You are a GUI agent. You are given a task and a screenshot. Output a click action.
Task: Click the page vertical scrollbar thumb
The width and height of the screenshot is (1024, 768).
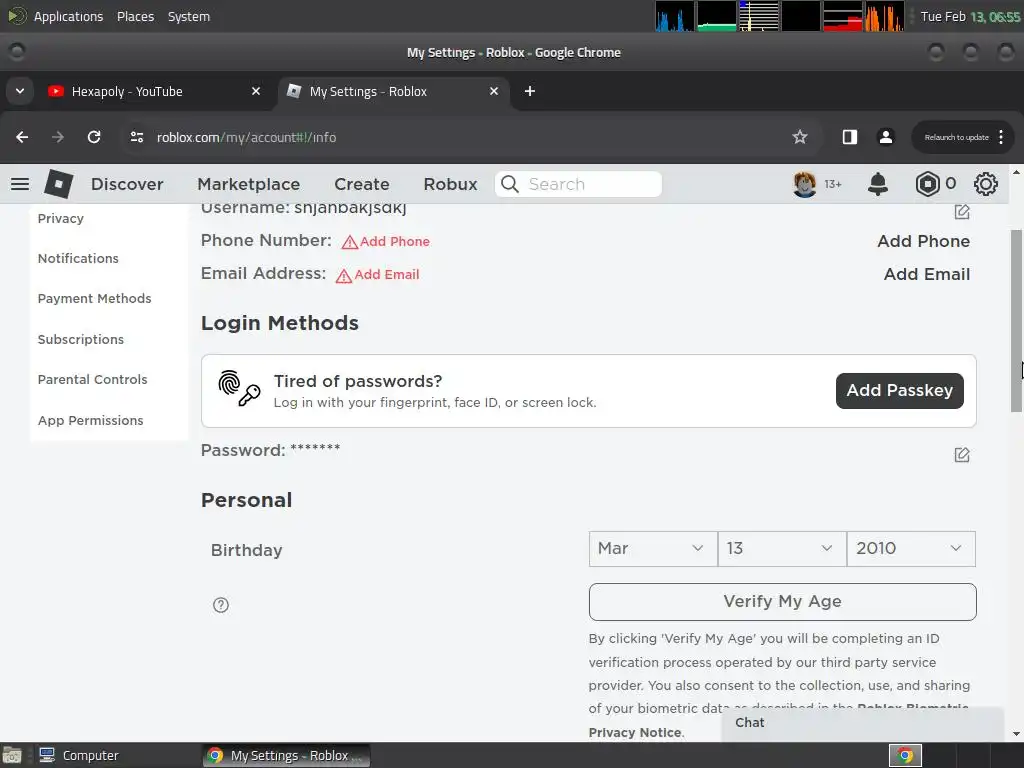tap(1016, 320)
